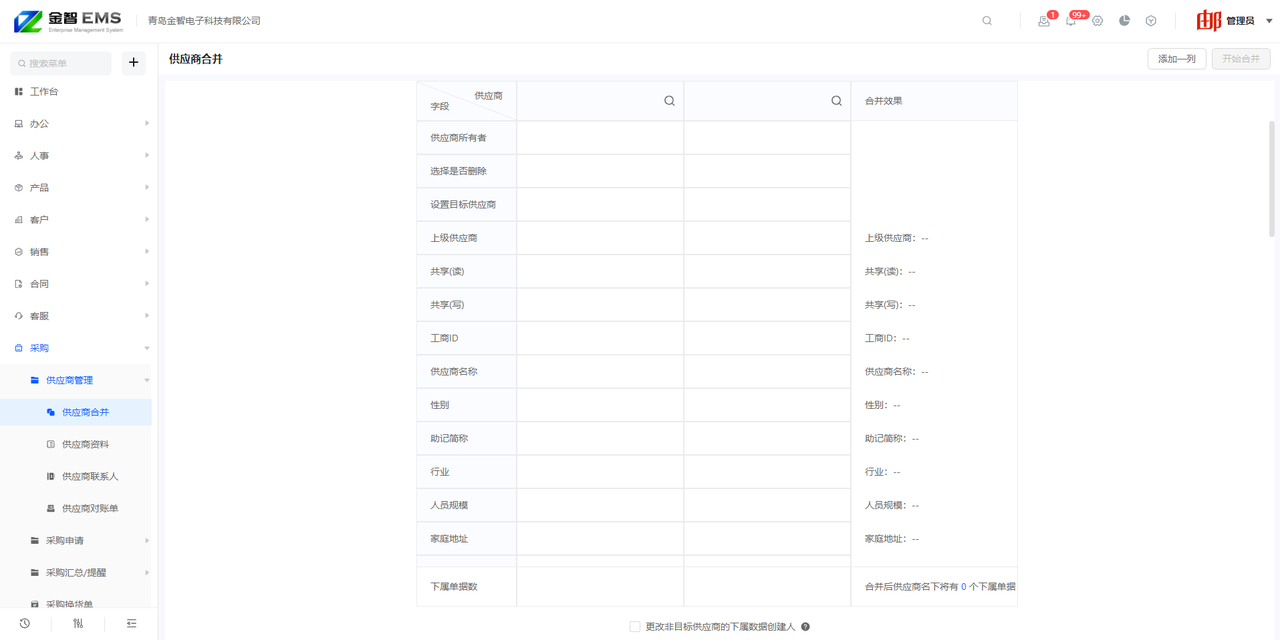Click the red 邮 avatar icon
This screenshot has height=640, width=1280.
click(x=1209, y=21)
